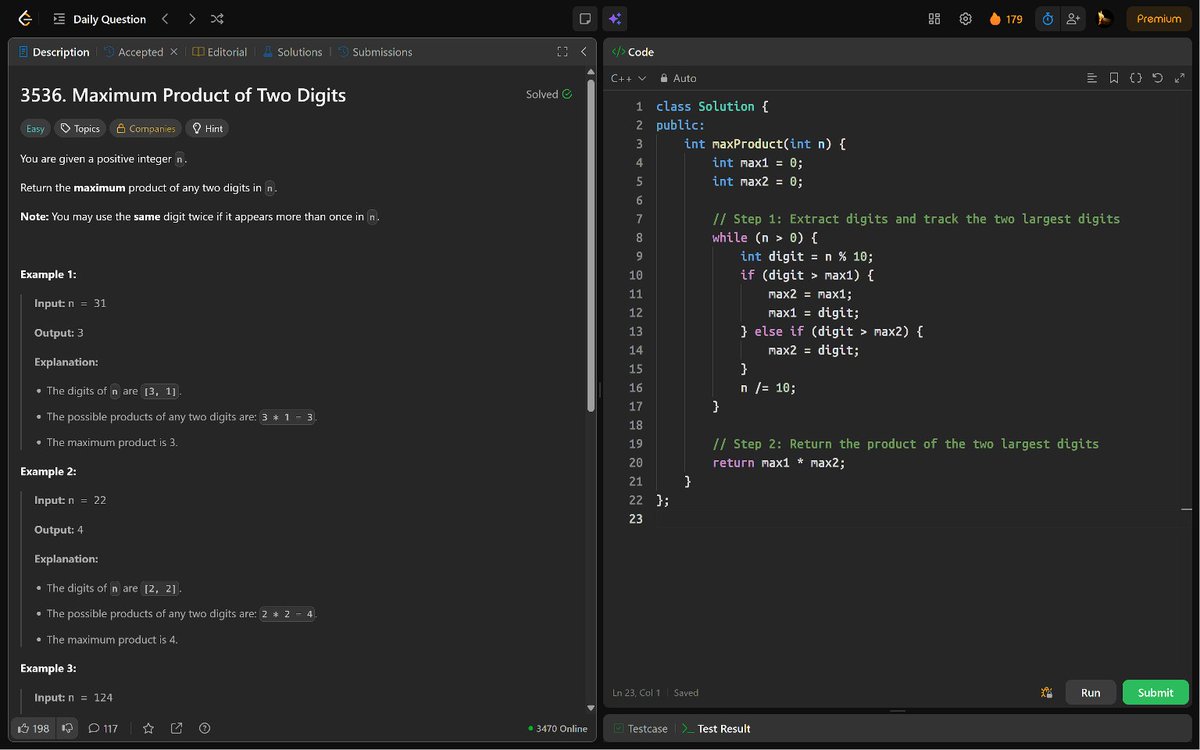This screenshot has height=750, width=1200.
Task: Share the problem link icon
Action: click(177, 728)
